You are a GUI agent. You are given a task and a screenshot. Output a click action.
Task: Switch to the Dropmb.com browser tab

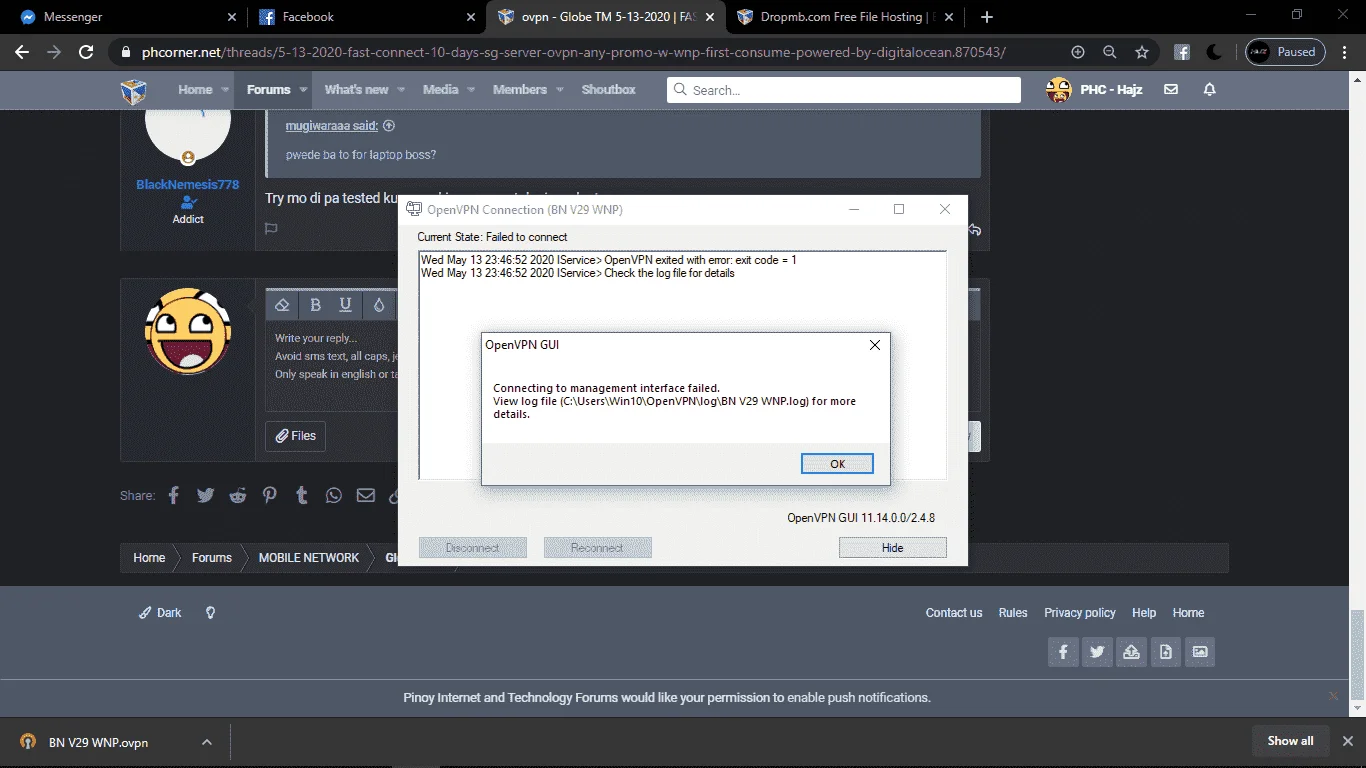[845, 17]
